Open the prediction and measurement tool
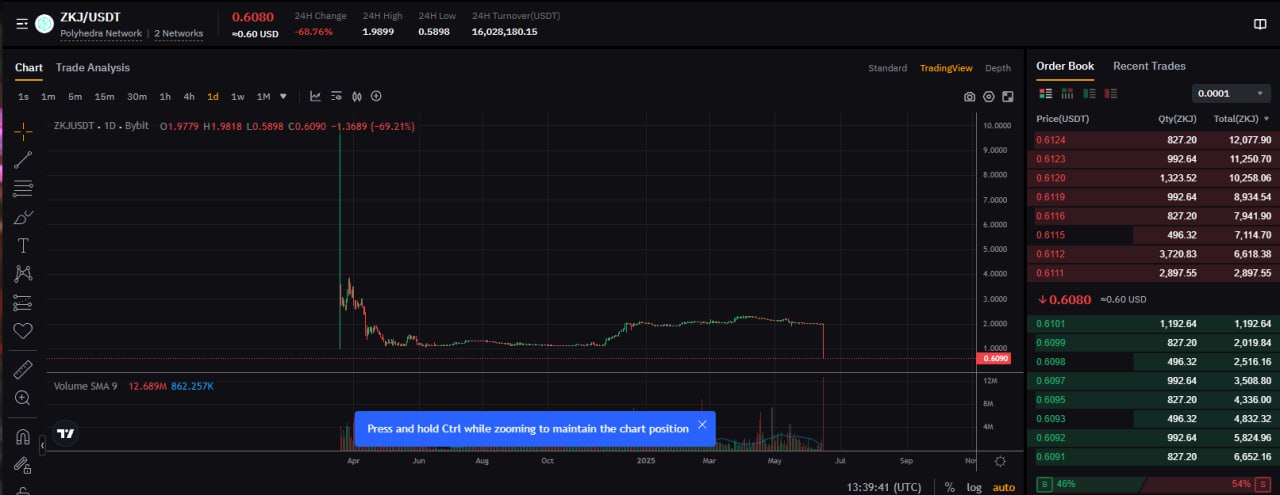This screenshot has width=1280, height=495. 23,302
